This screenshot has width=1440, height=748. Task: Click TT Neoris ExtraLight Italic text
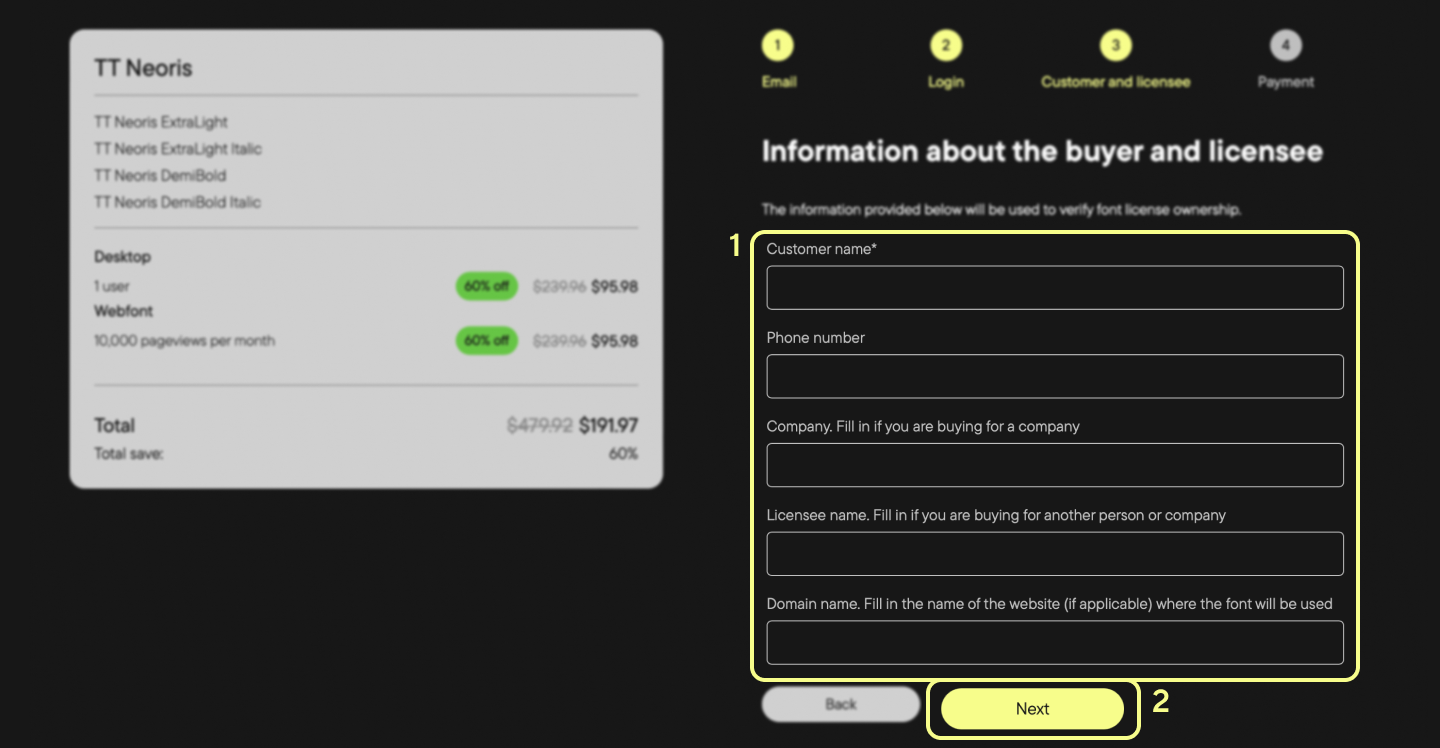pos(178,149)
